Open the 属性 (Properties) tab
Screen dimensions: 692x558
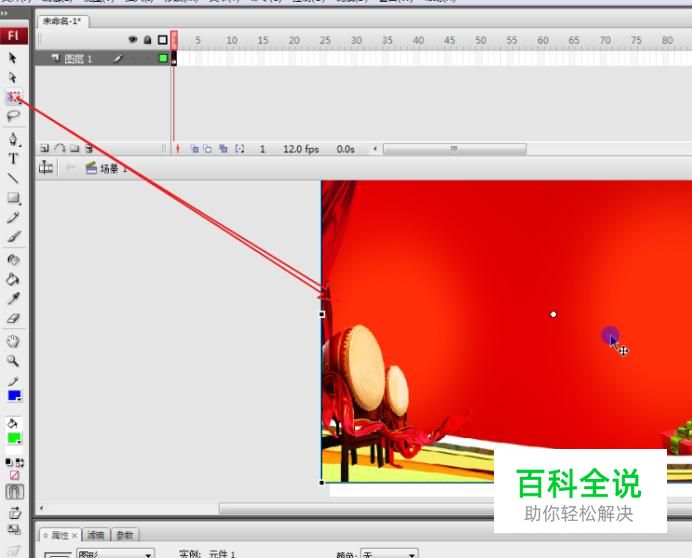[60, 535]
